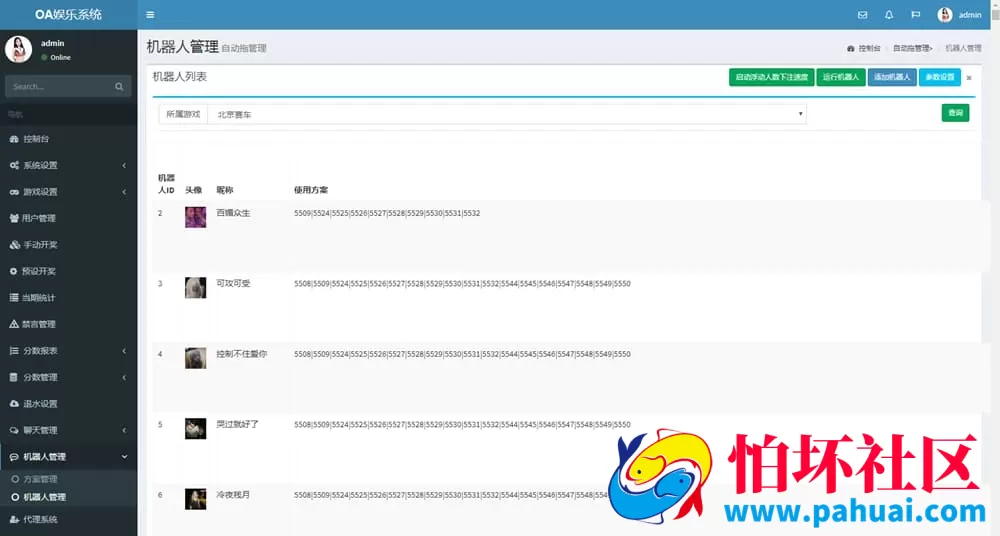Open 禁言管理 in the sidebar
This screenshot has width=1000, height=536.
coord(40,324)
